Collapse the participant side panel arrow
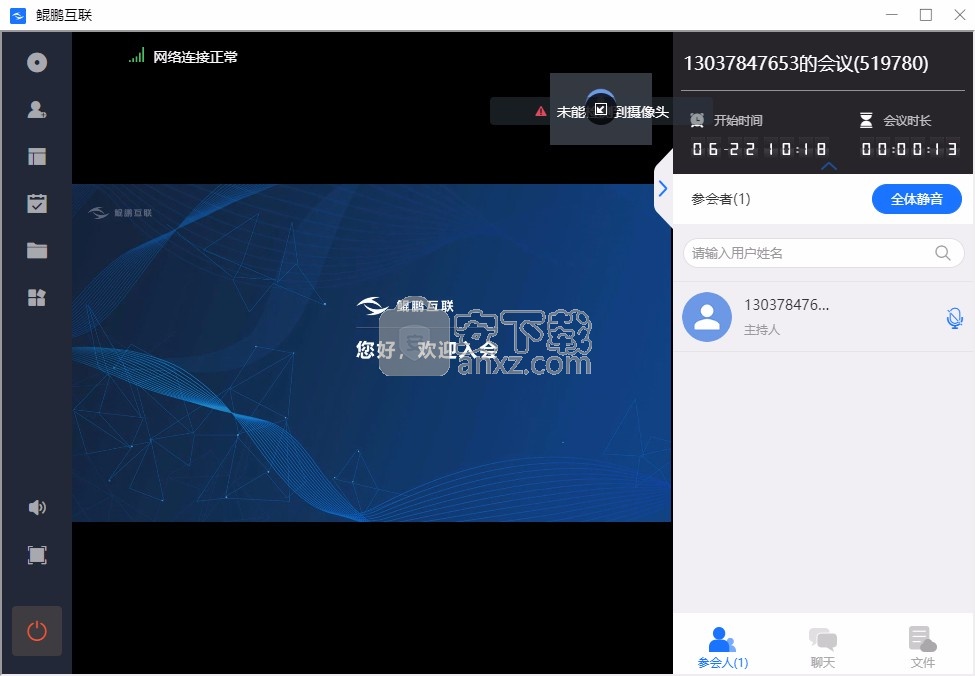The width and height of the screenshot is (975, 676). tap(663, 188)
